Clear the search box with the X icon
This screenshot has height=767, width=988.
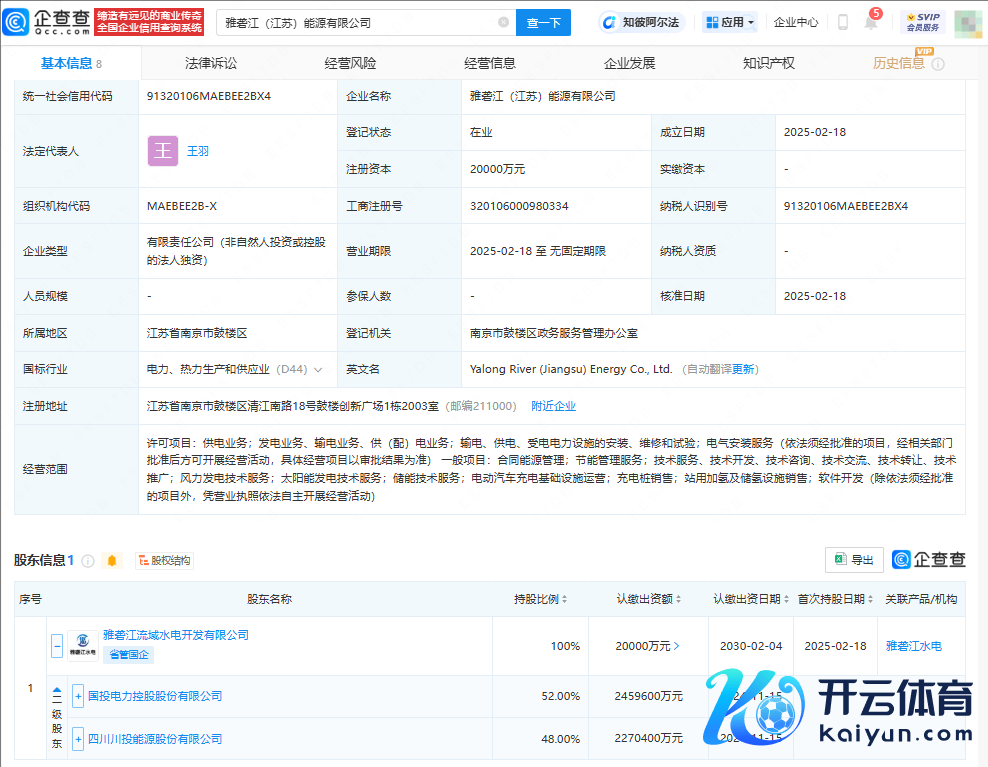pyautogui.click(x=503, y=22)
